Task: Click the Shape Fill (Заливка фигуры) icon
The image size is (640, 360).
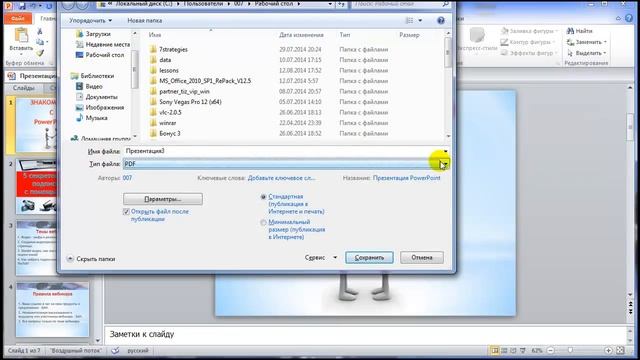Action: [x=504, y=31]
